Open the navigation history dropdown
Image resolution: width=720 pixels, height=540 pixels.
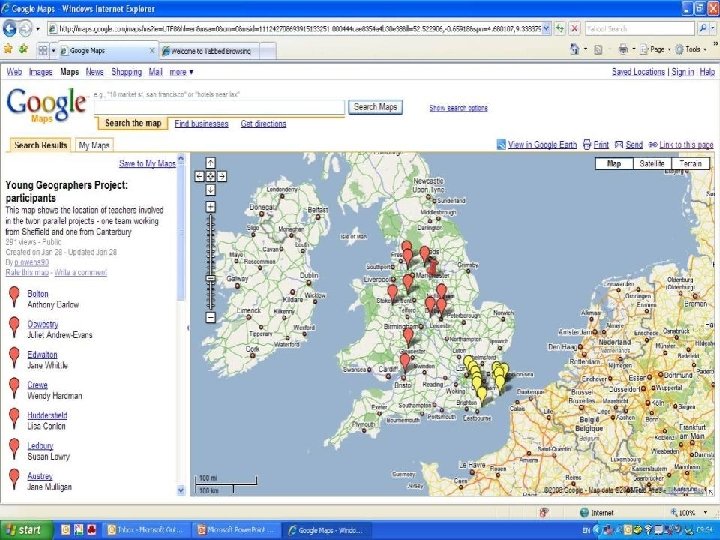[38, 29]
